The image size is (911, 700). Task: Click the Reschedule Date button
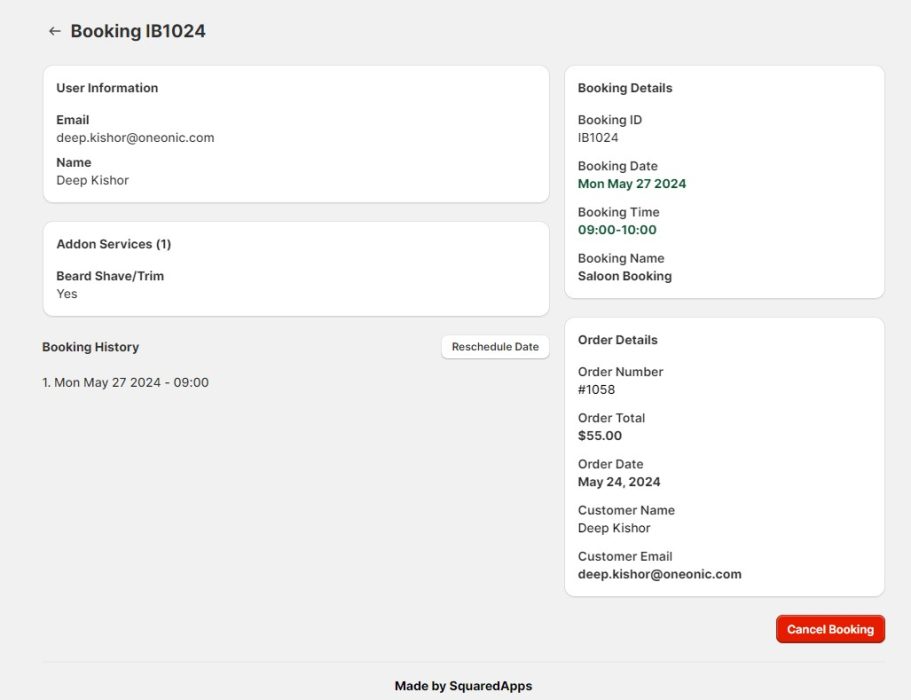(x=495, y=347)
